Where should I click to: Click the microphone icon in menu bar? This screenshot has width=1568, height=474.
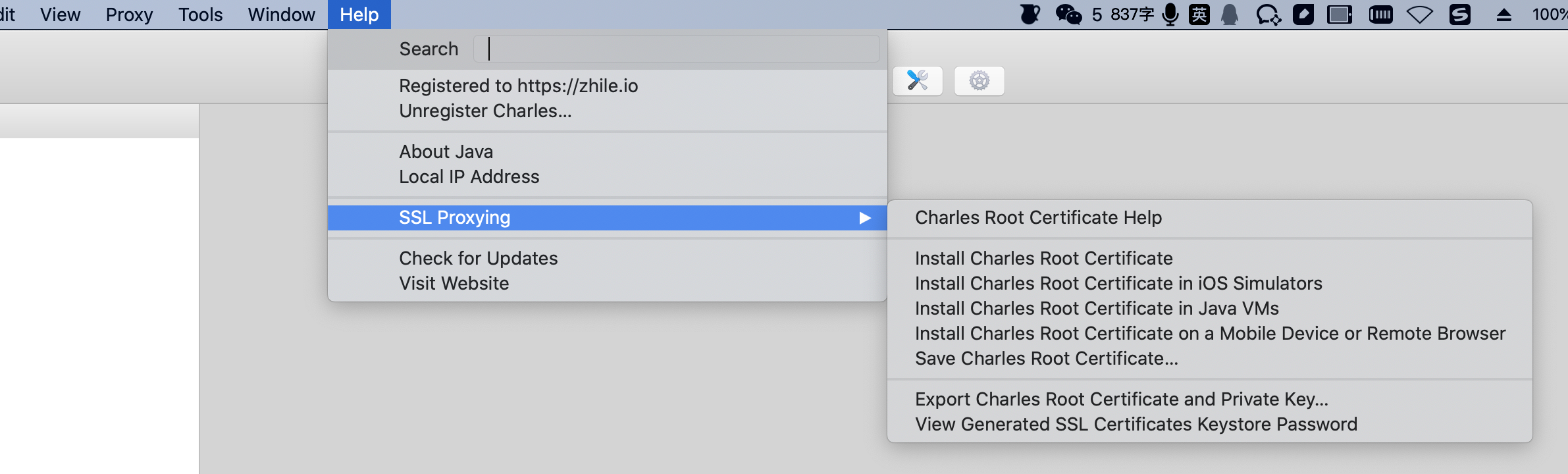[1170, 14]
